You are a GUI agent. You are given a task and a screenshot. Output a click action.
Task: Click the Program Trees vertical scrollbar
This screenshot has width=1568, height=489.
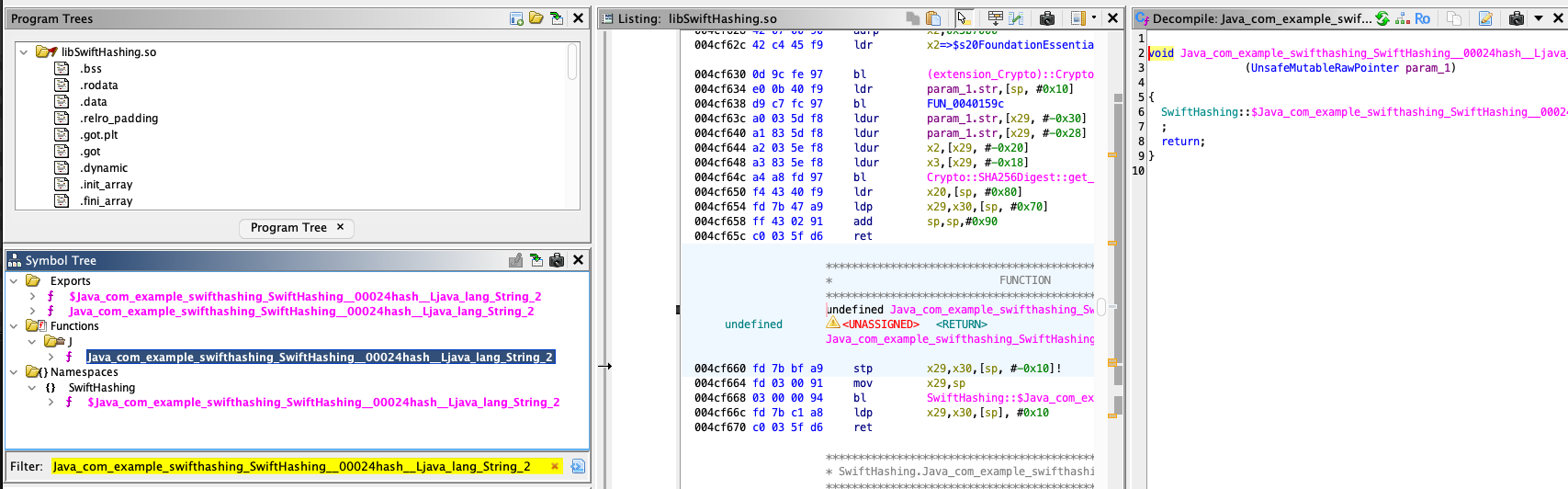pos(572,63)
